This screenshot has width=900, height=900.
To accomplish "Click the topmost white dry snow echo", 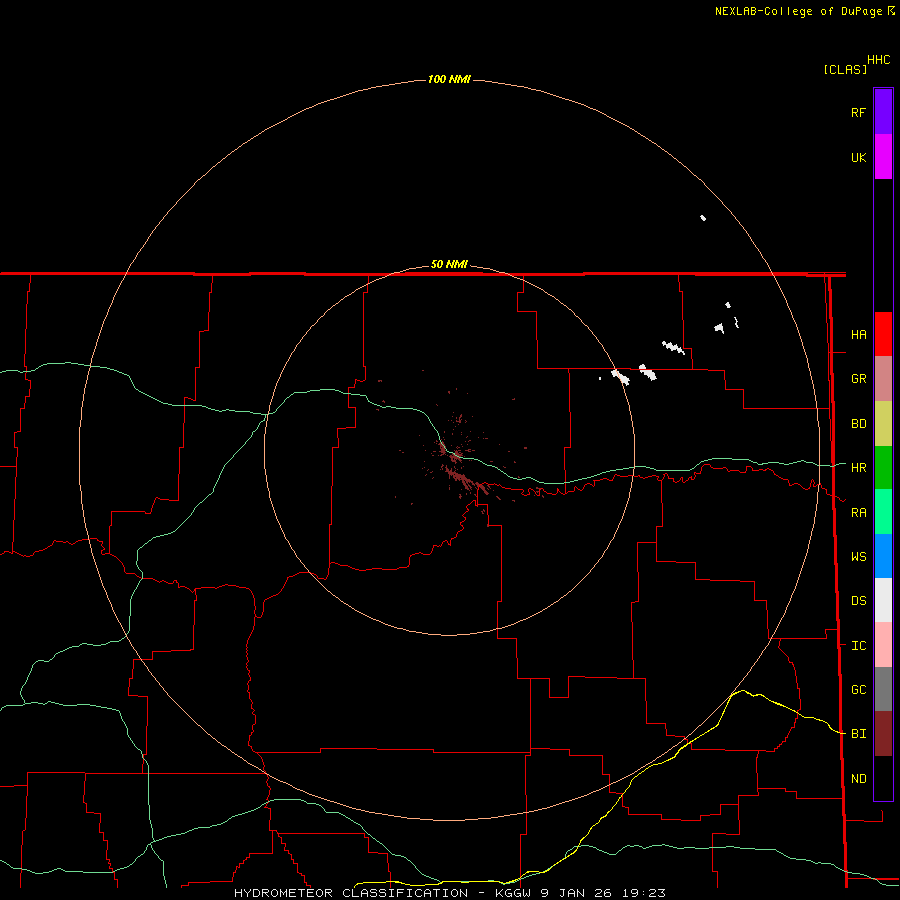I will coord(703,218).
